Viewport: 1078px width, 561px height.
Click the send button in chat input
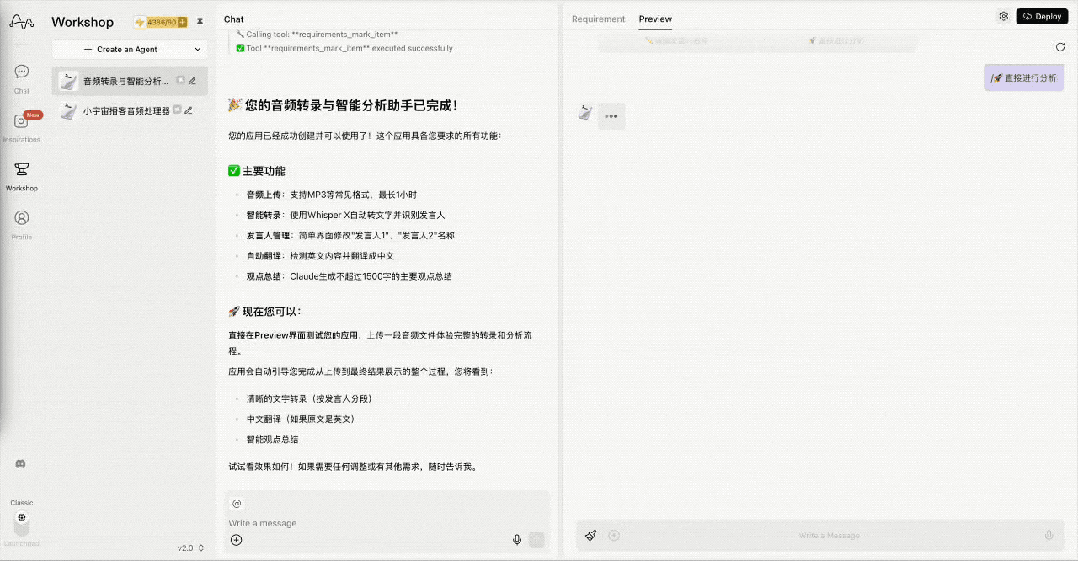tap(537, 540)
